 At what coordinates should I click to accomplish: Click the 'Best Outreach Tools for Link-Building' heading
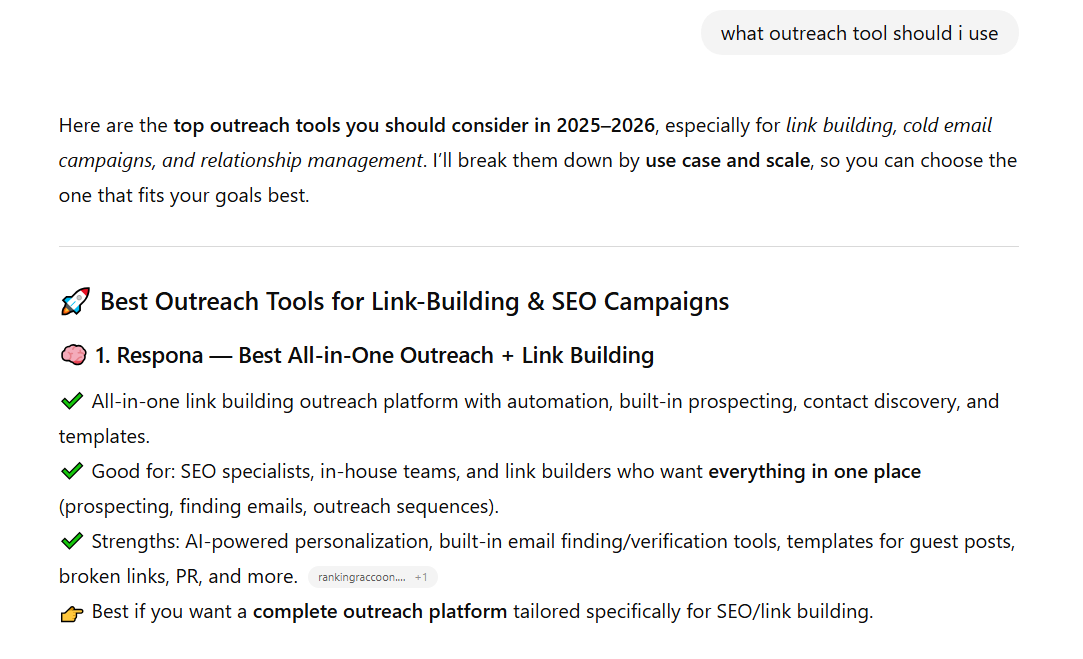(414, 302)
